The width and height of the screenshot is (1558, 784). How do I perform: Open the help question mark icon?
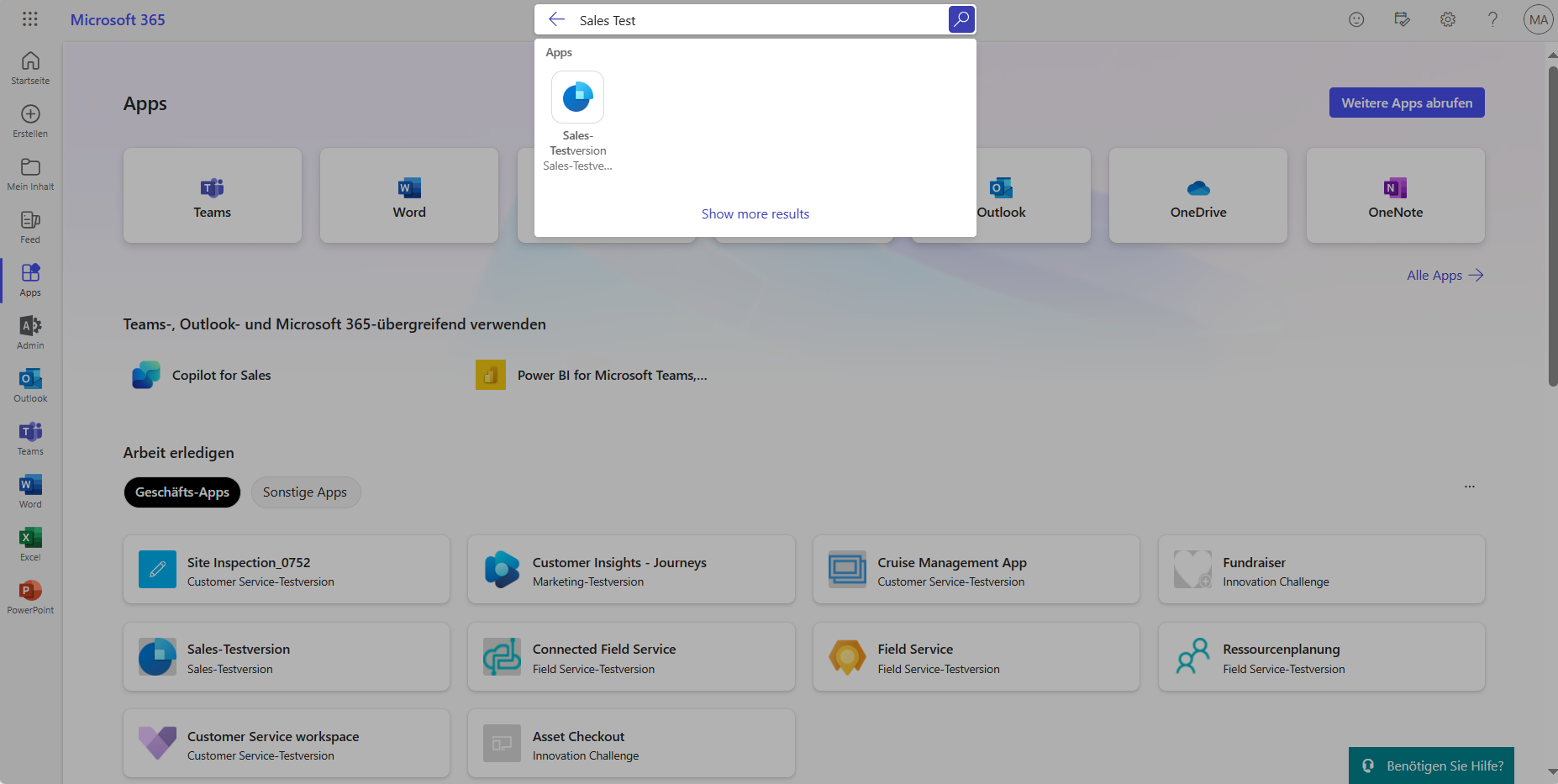coord(1492,19)
